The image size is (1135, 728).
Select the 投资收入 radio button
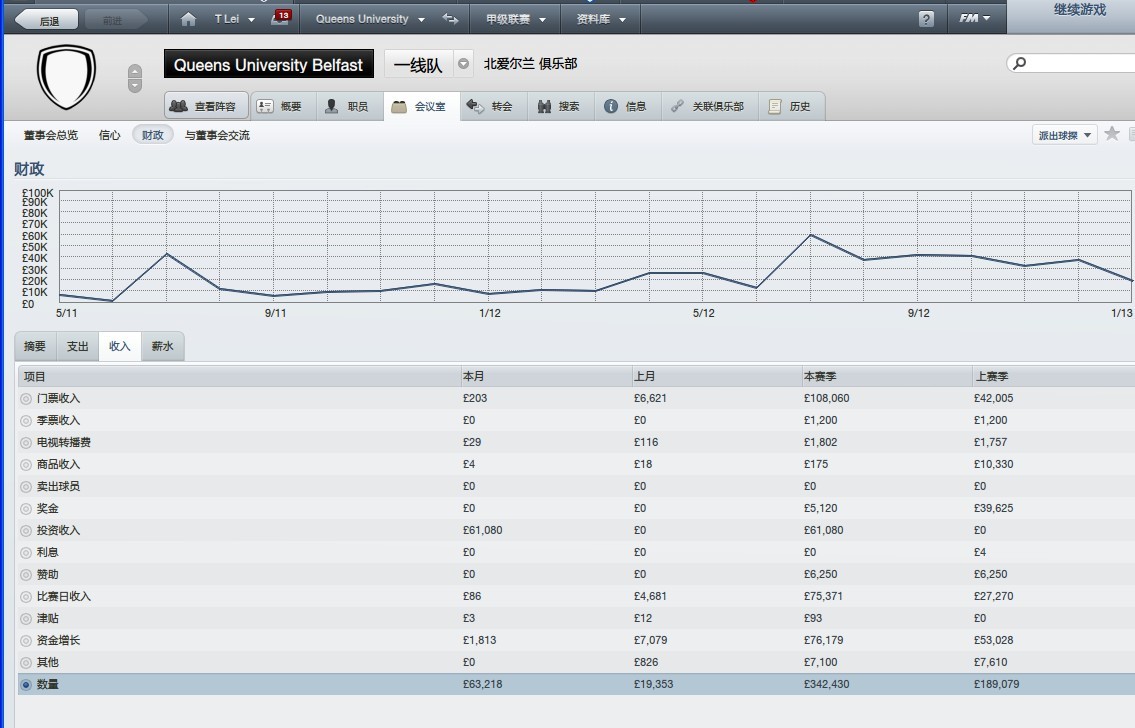[x=26, y=531]
